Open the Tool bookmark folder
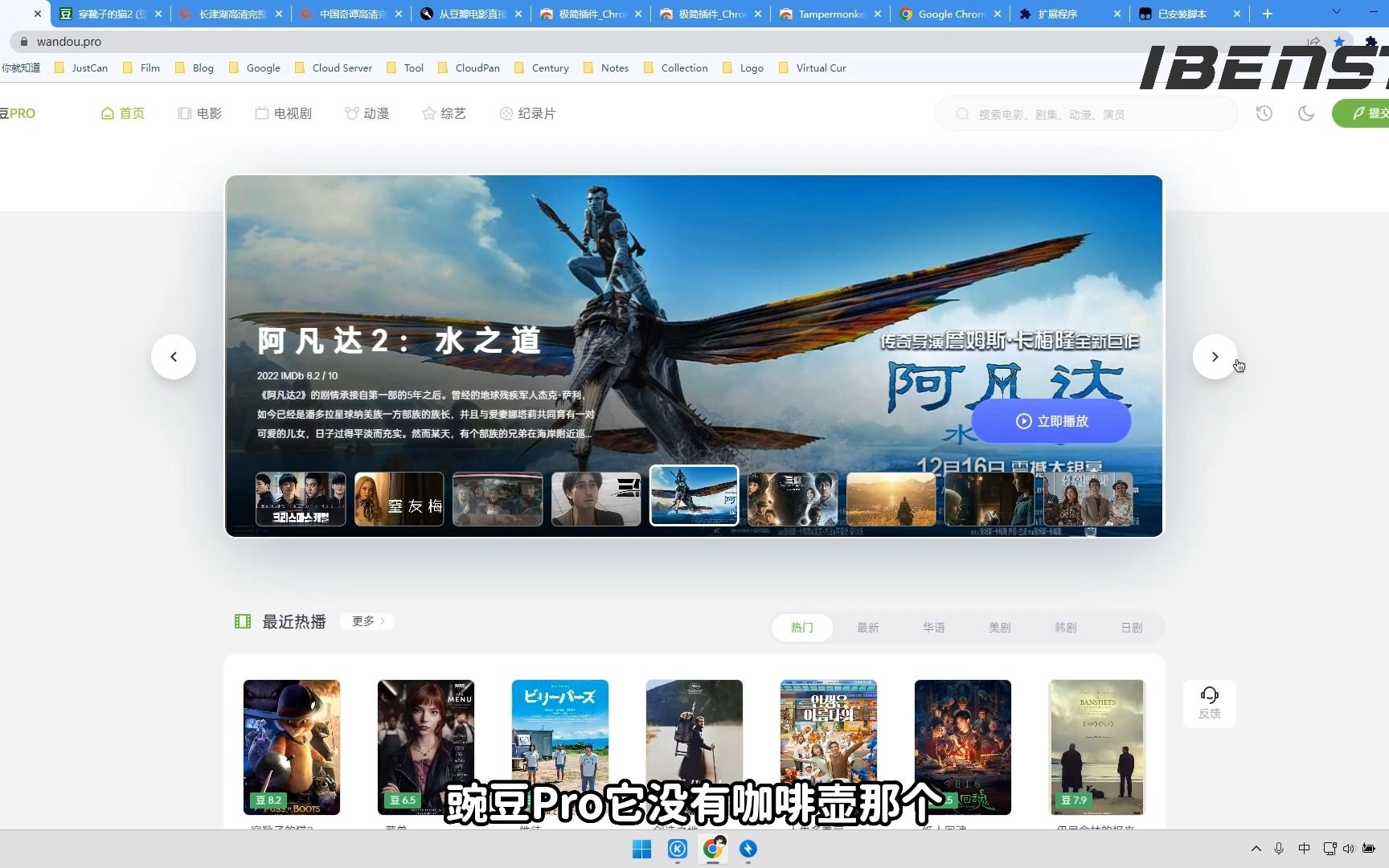The height and width of the screenshot is (868, 1389). [405, 68]
